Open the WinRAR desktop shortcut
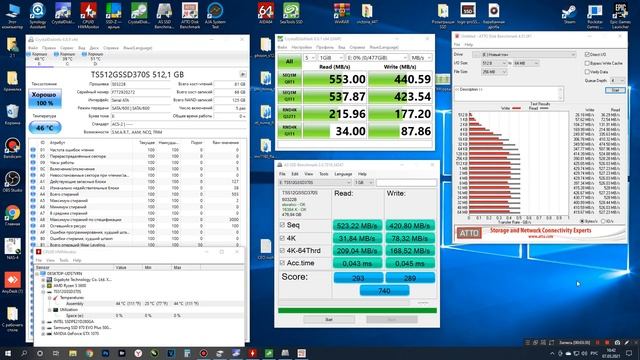 342,13
